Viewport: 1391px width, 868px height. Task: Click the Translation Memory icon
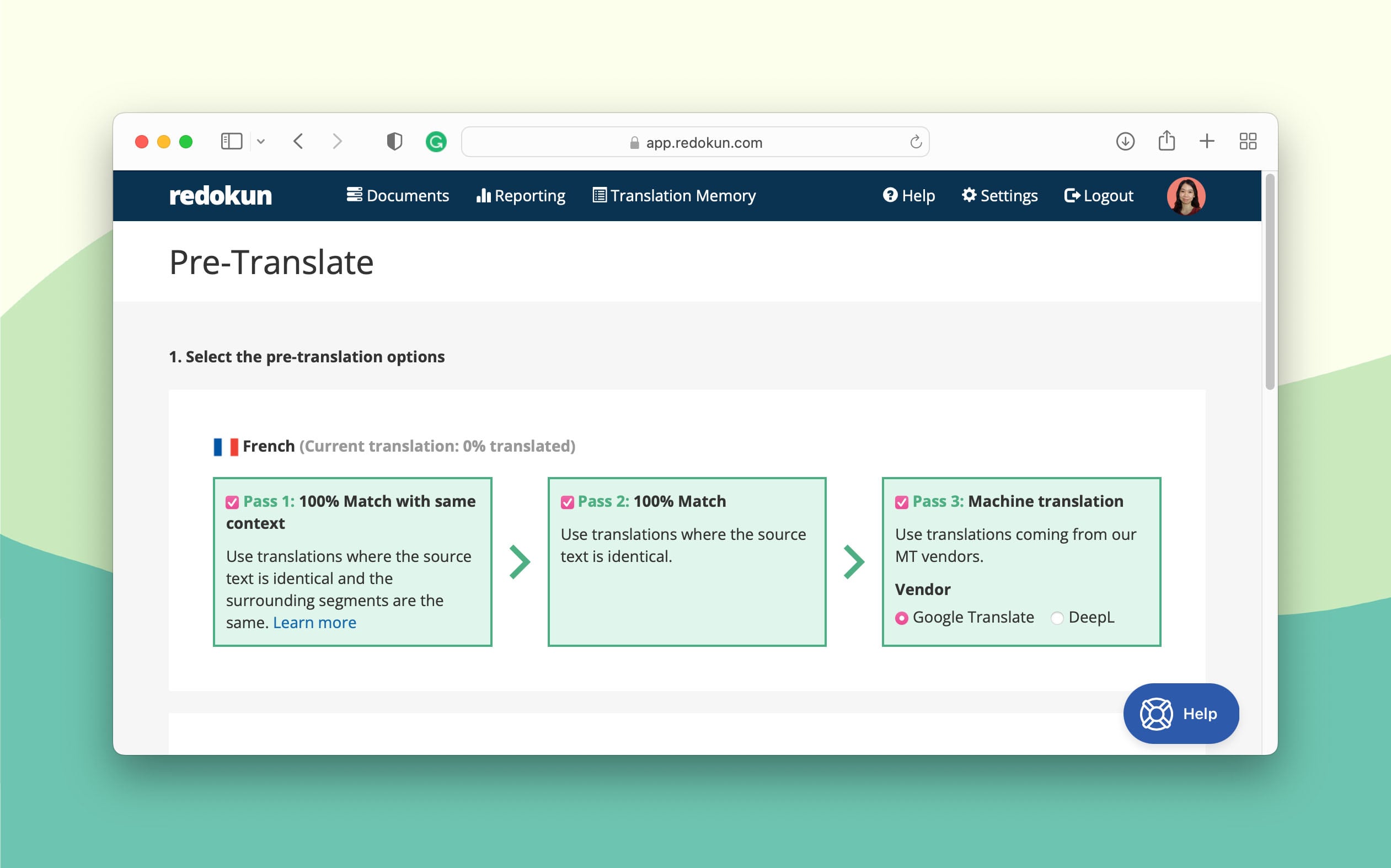tap(598, 195)
